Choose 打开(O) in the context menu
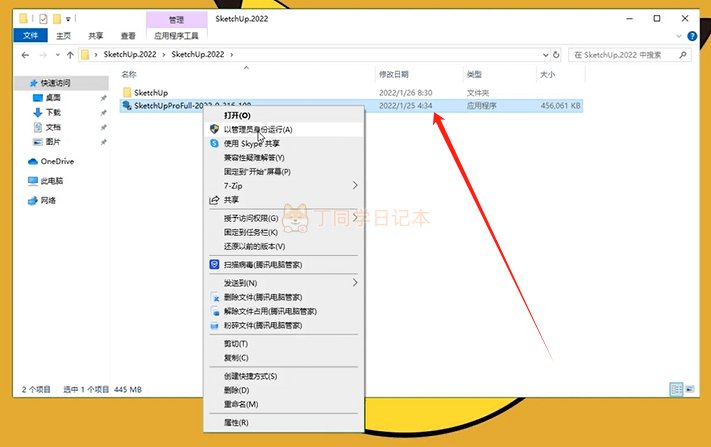Screen dimensions: 711x447 (284, 116)
